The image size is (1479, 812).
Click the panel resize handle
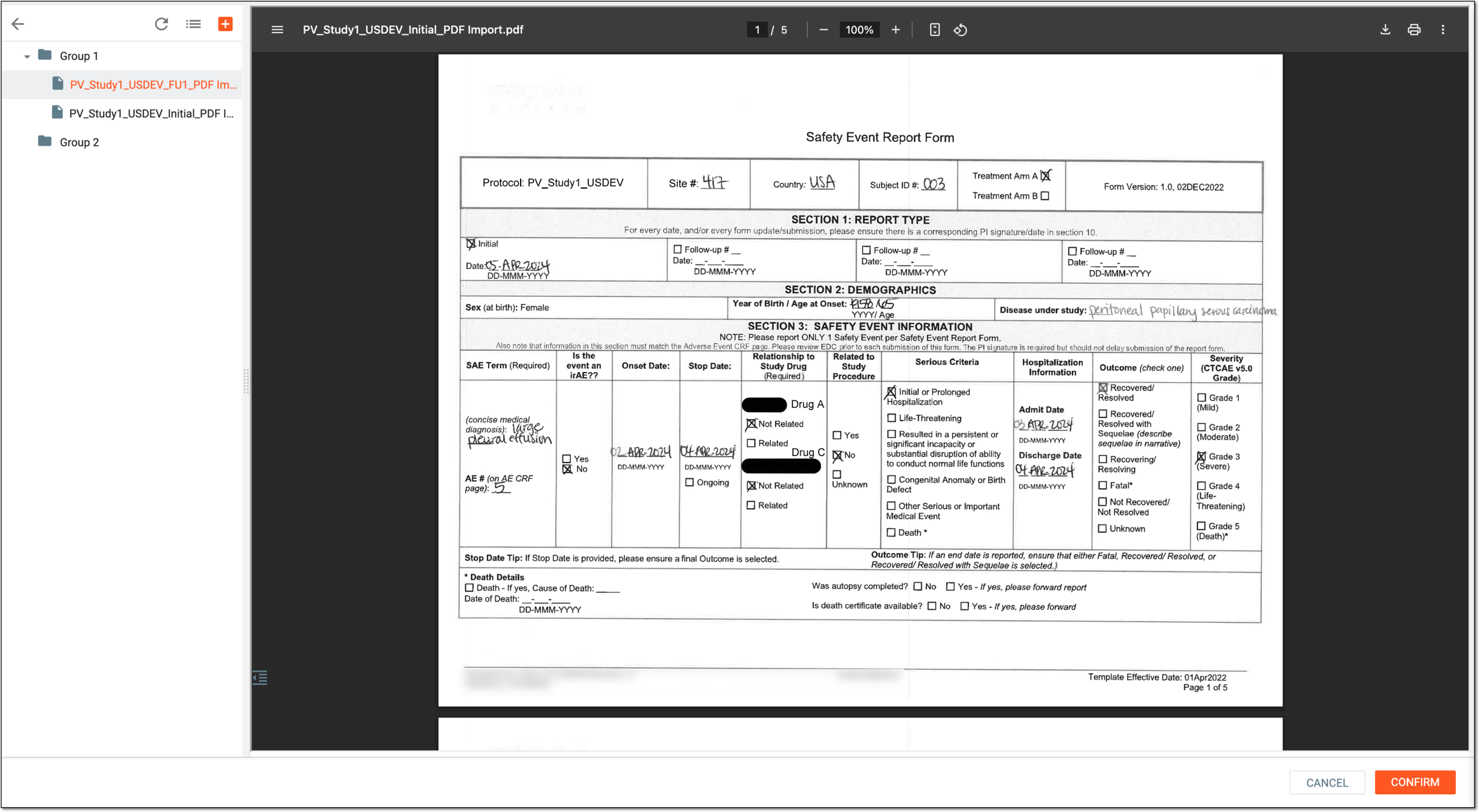(246, 381)
